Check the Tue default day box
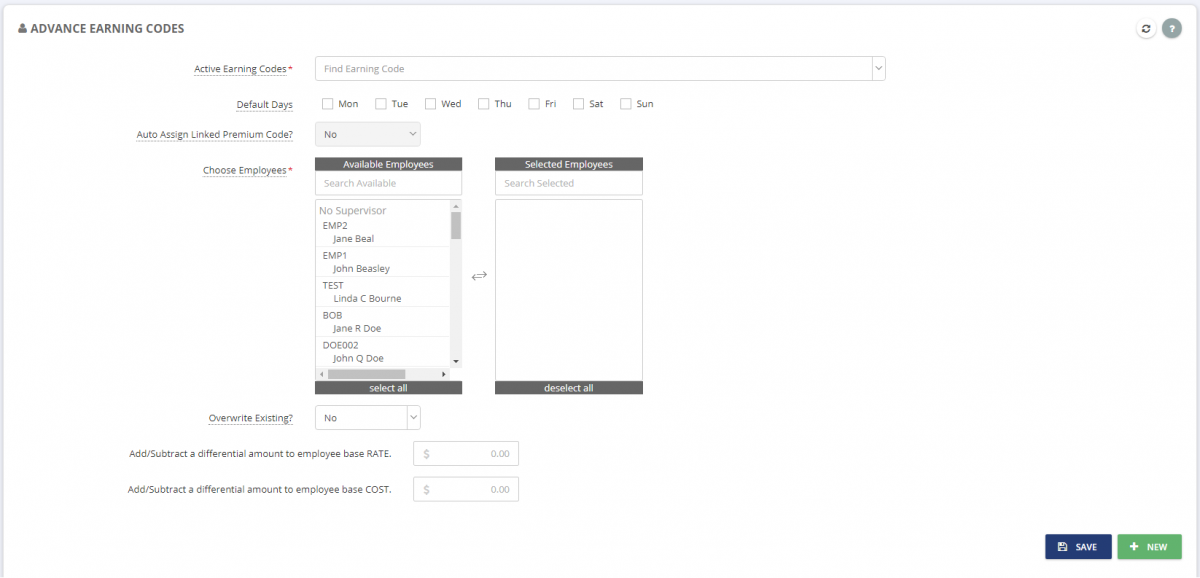 [x=381, y=103]
